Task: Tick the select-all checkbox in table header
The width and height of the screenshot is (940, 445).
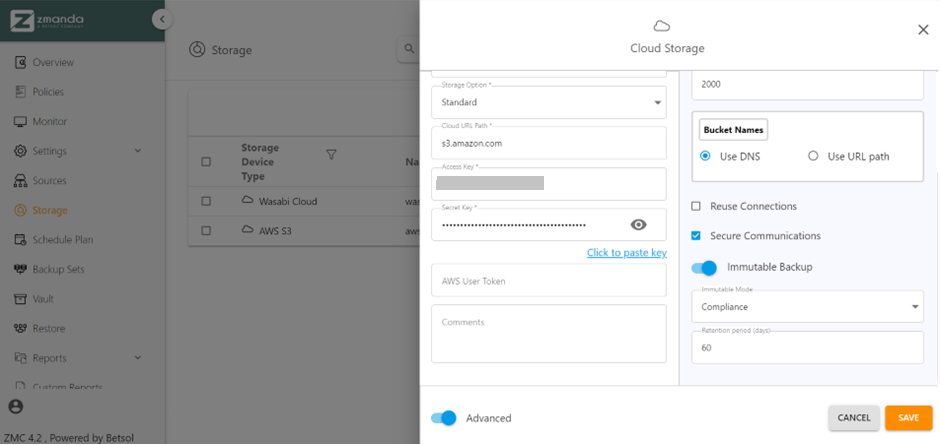Action: 206,162
